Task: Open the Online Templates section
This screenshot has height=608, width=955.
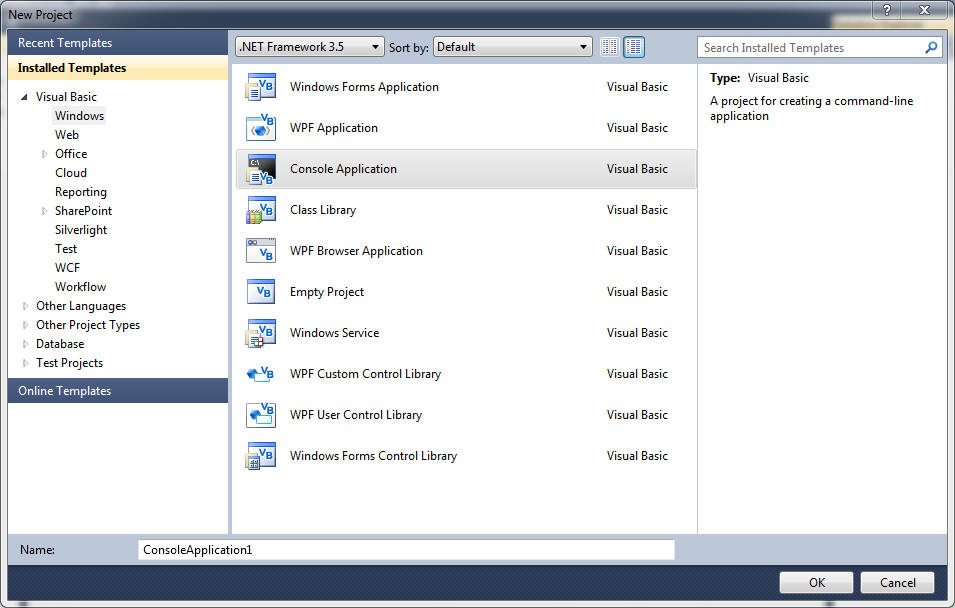Action: [118, 391]
